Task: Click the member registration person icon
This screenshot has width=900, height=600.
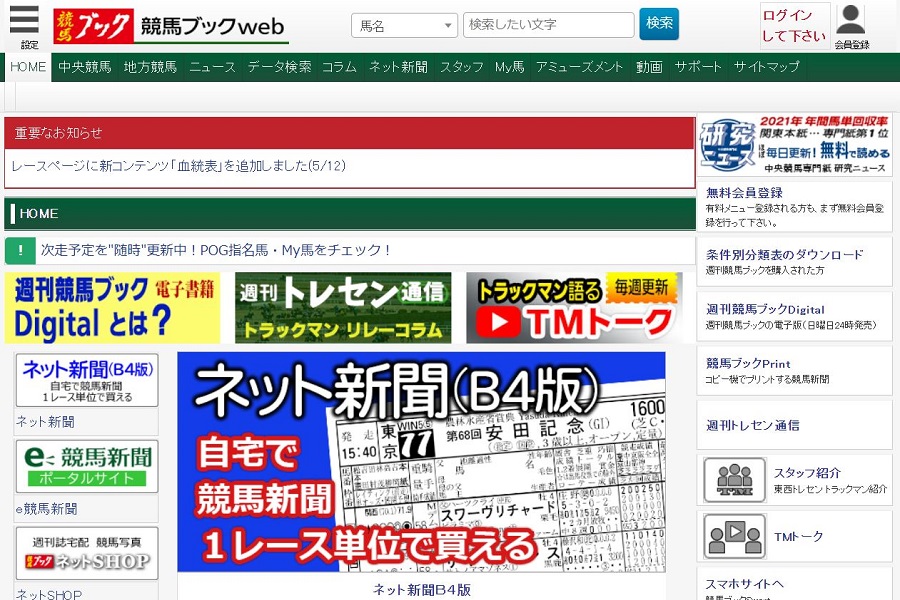Action: click(x=851, y=21)
